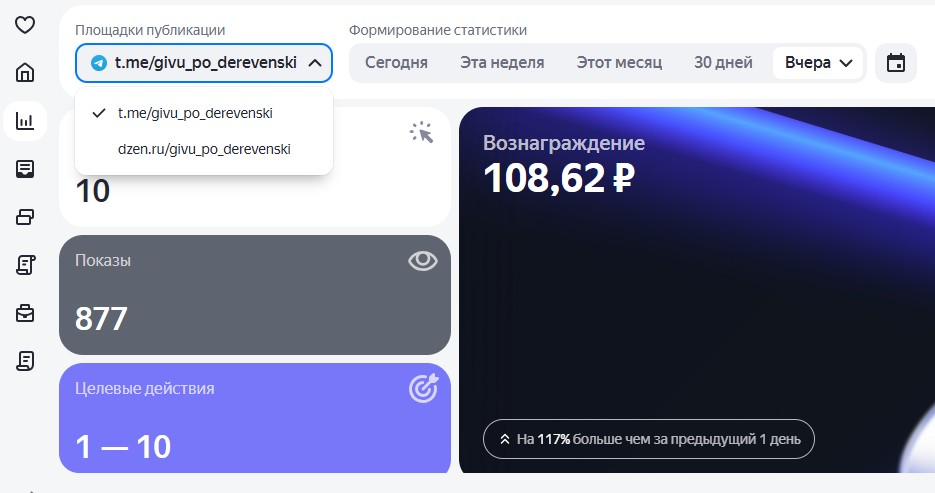Open the favorites heart icon in sidebar
Viewport: 935px width, 493px height.
(24, 25)
